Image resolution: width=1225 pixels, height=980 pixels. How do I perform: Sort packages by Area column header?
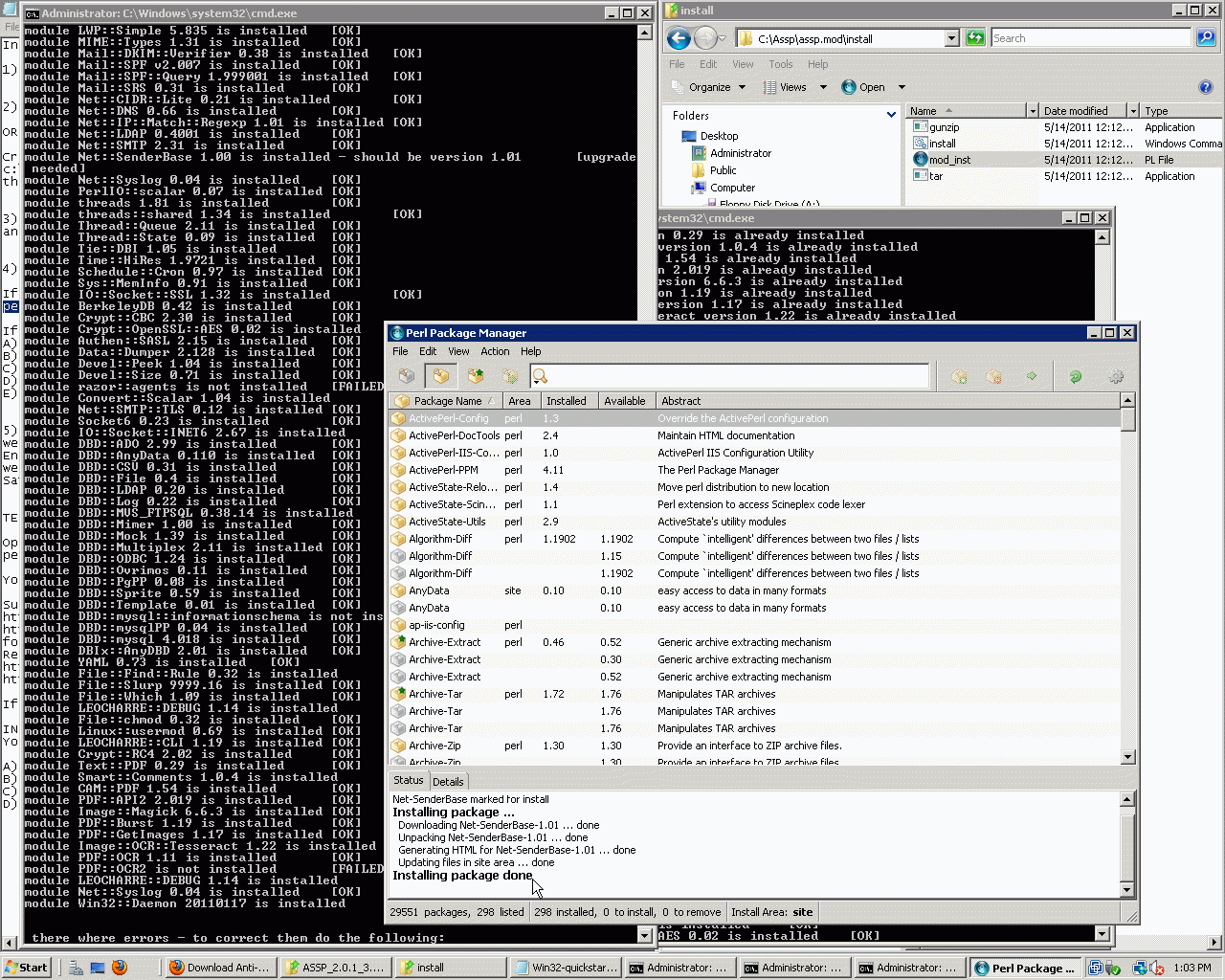pyautogui.click(x=522, y=401)
